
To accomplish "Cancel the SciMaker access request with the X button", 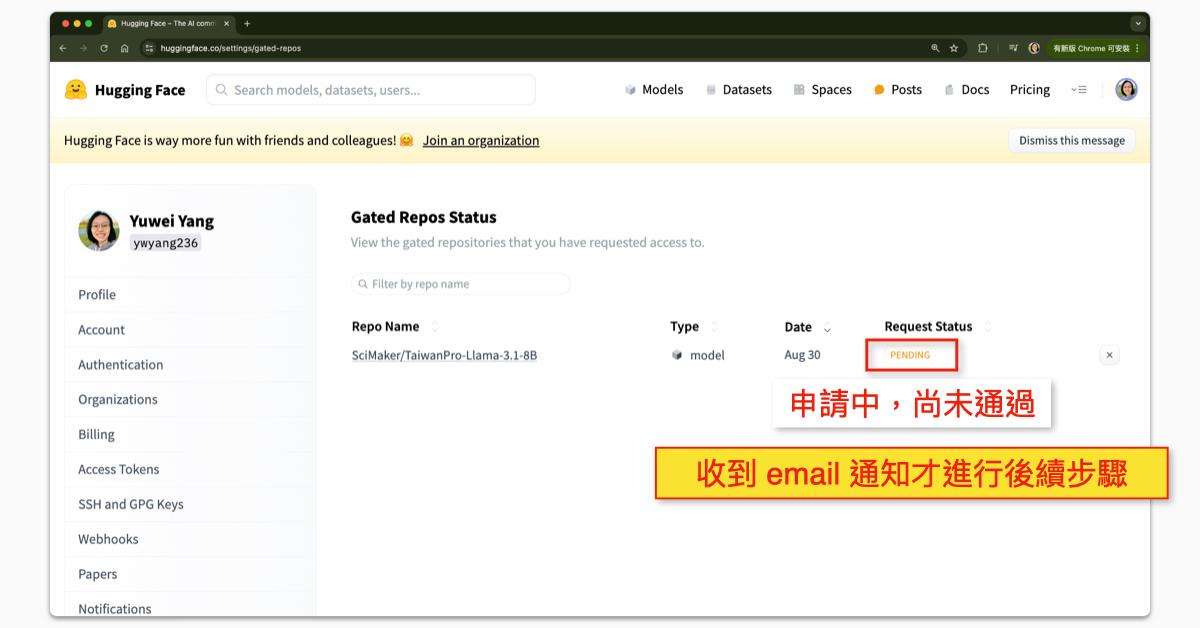I will pos(1109,355).
